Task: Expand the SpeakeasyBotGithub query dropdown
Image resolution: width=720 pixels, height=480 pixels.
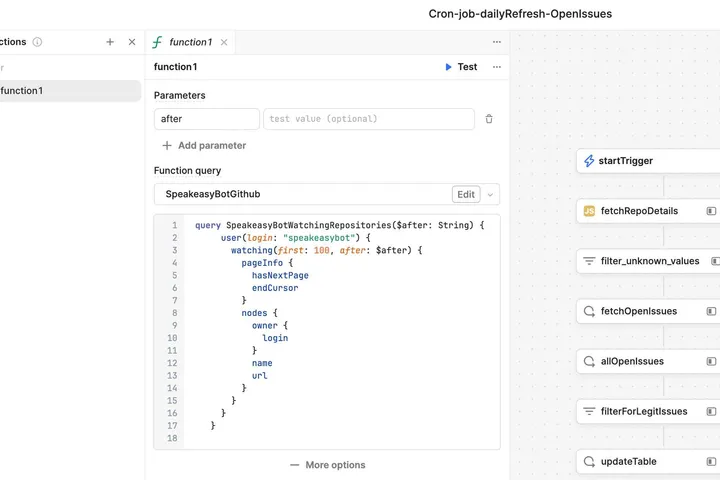Action: (490, 195)
